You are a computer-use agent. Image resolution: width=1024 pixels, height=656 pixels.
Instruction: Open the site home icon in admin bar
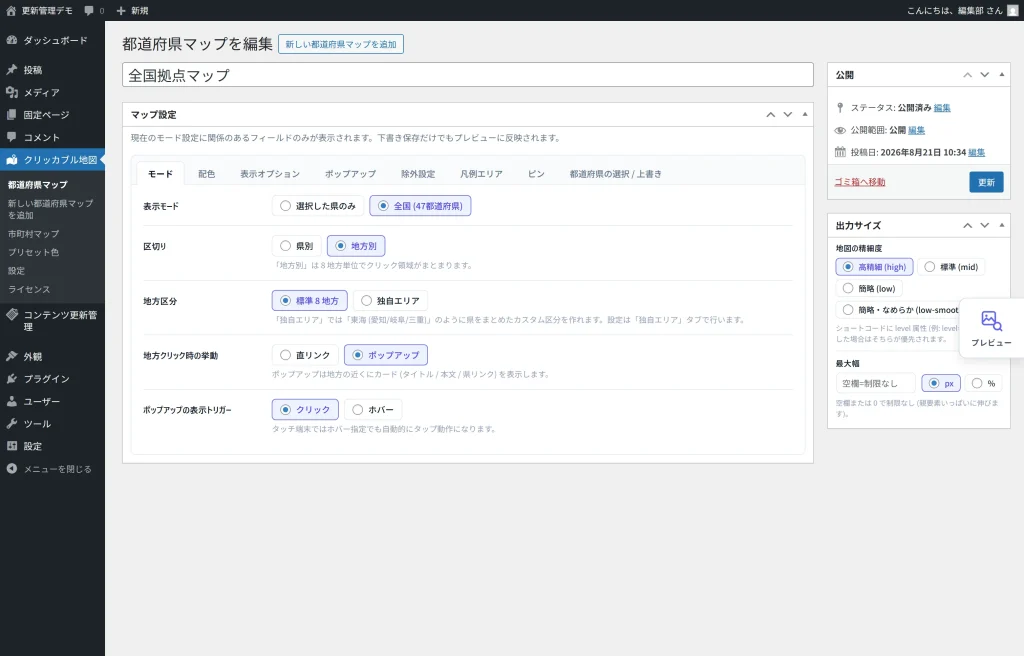click(x=11, y=10)
